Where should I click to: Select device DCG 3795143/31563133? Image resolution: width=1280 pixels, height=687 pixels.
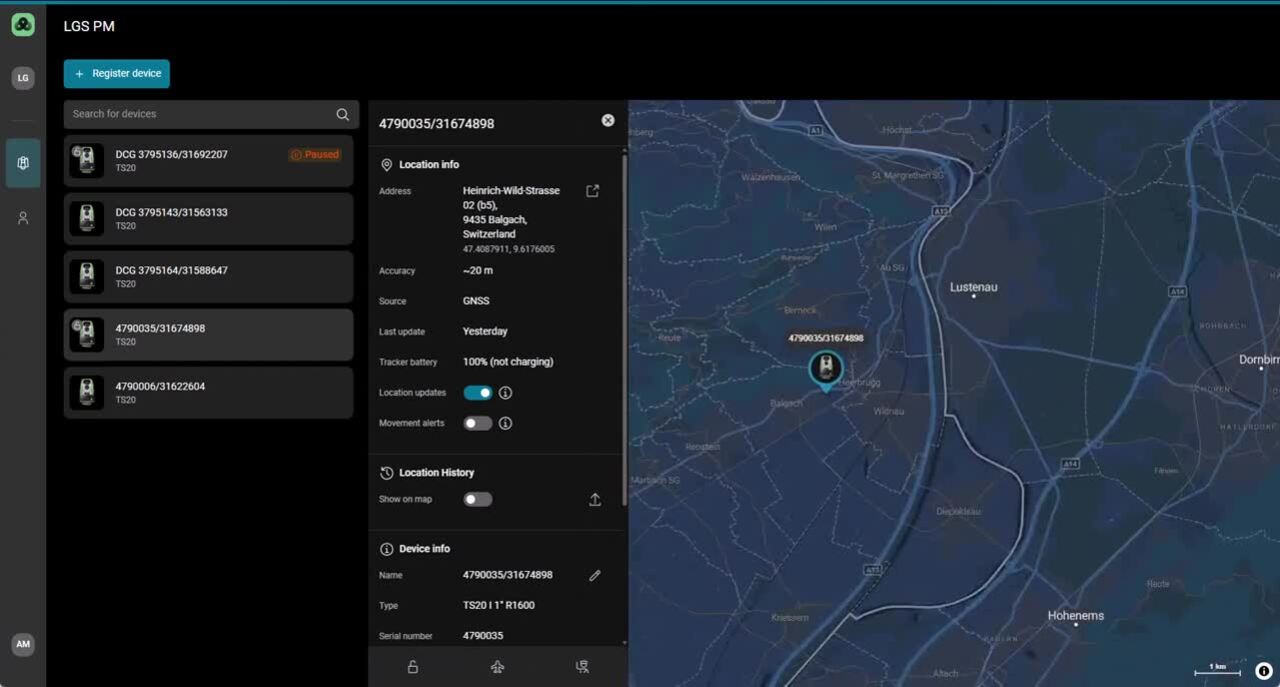(x=208, y=219)
